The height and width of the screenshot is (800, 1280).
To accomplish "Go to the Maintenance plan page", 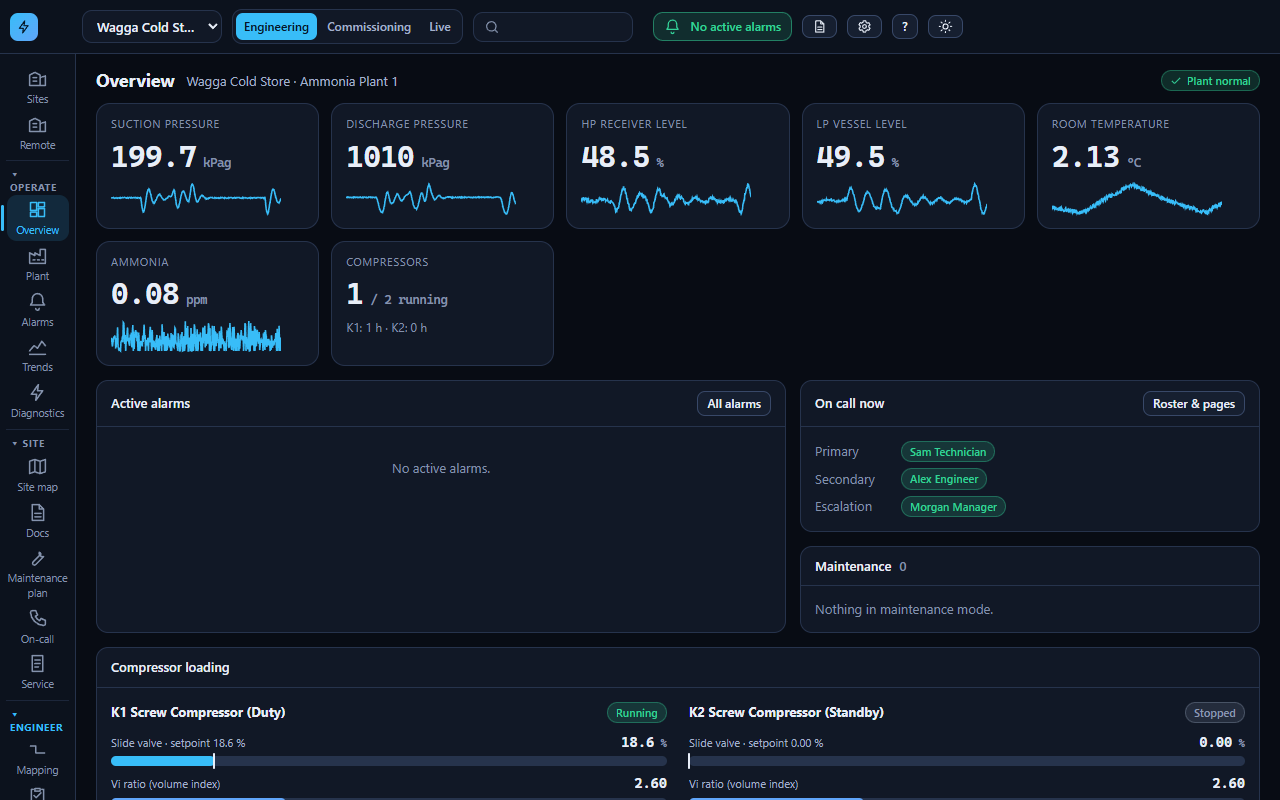I will point(37,575).
